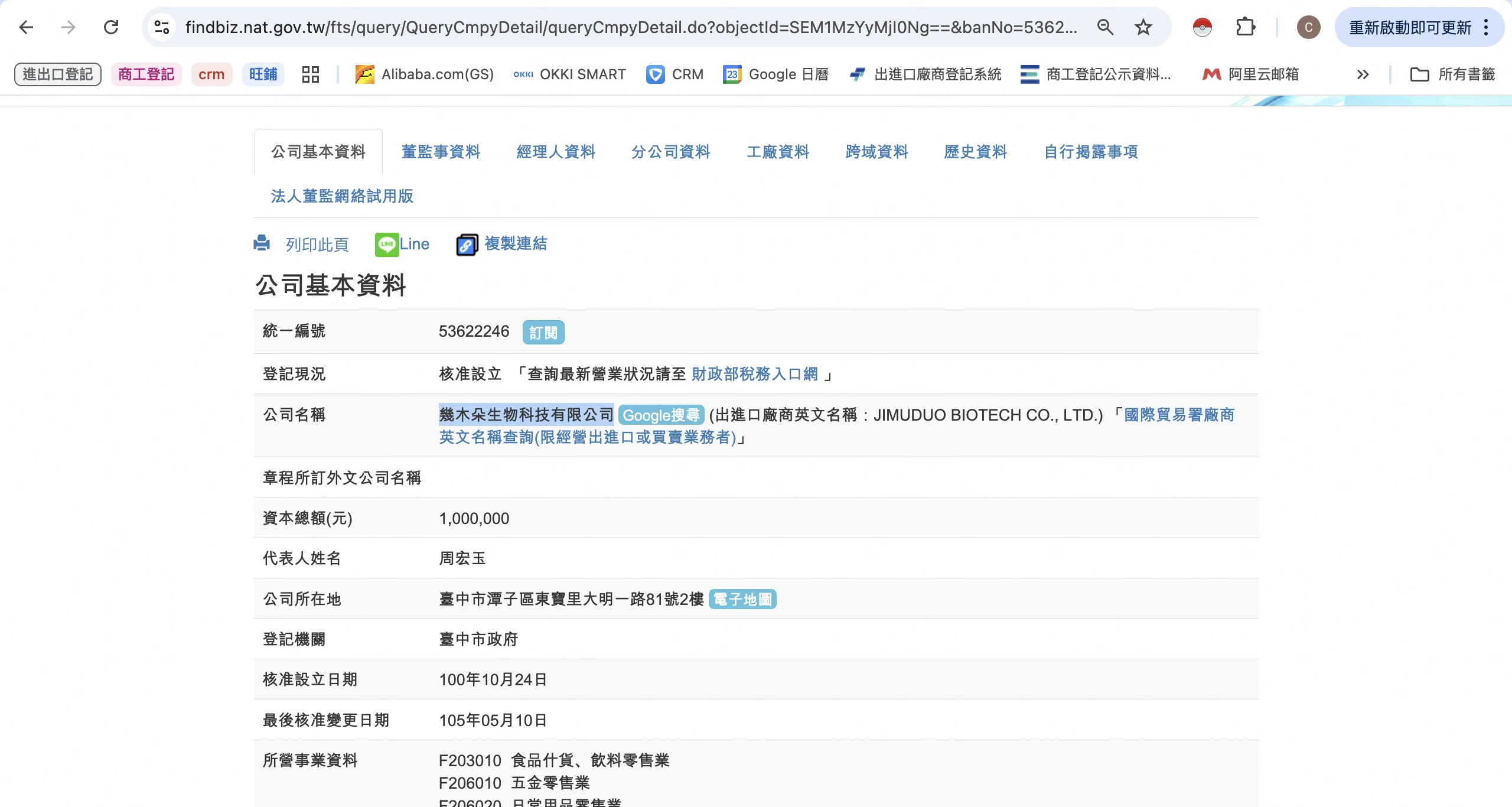The image size is (1512, 807).
Task: Click the zoom magnifier icon in the address bar
Action: (x=1105, y=27)
